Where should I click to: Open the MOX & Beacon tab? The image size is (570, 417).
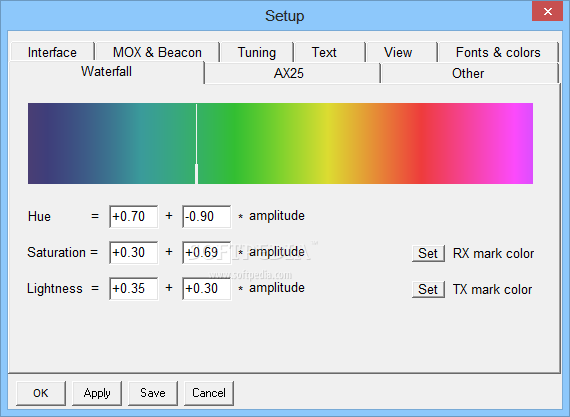(157, 52)
